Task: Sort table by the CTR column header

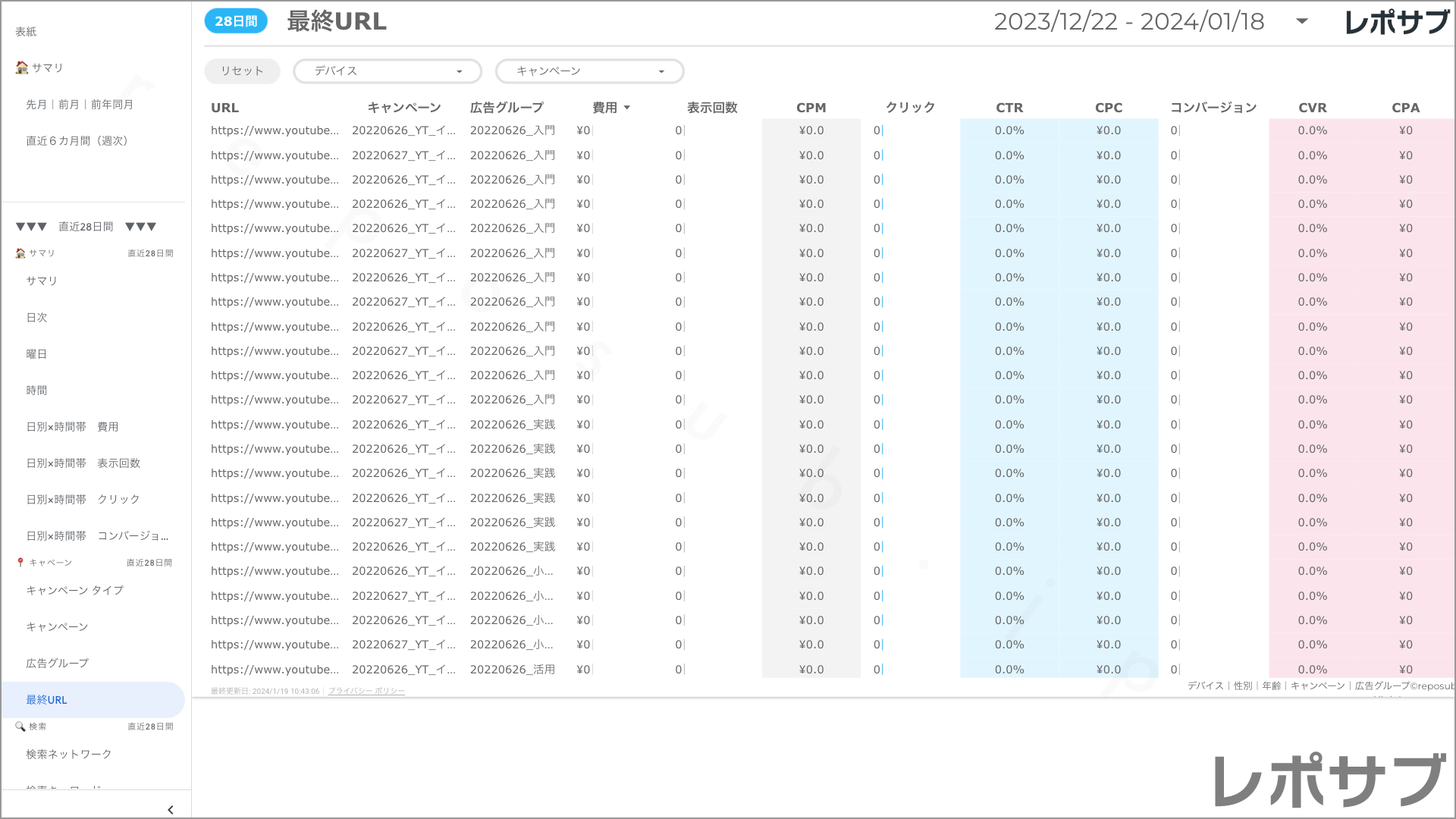Action: 1009,108
